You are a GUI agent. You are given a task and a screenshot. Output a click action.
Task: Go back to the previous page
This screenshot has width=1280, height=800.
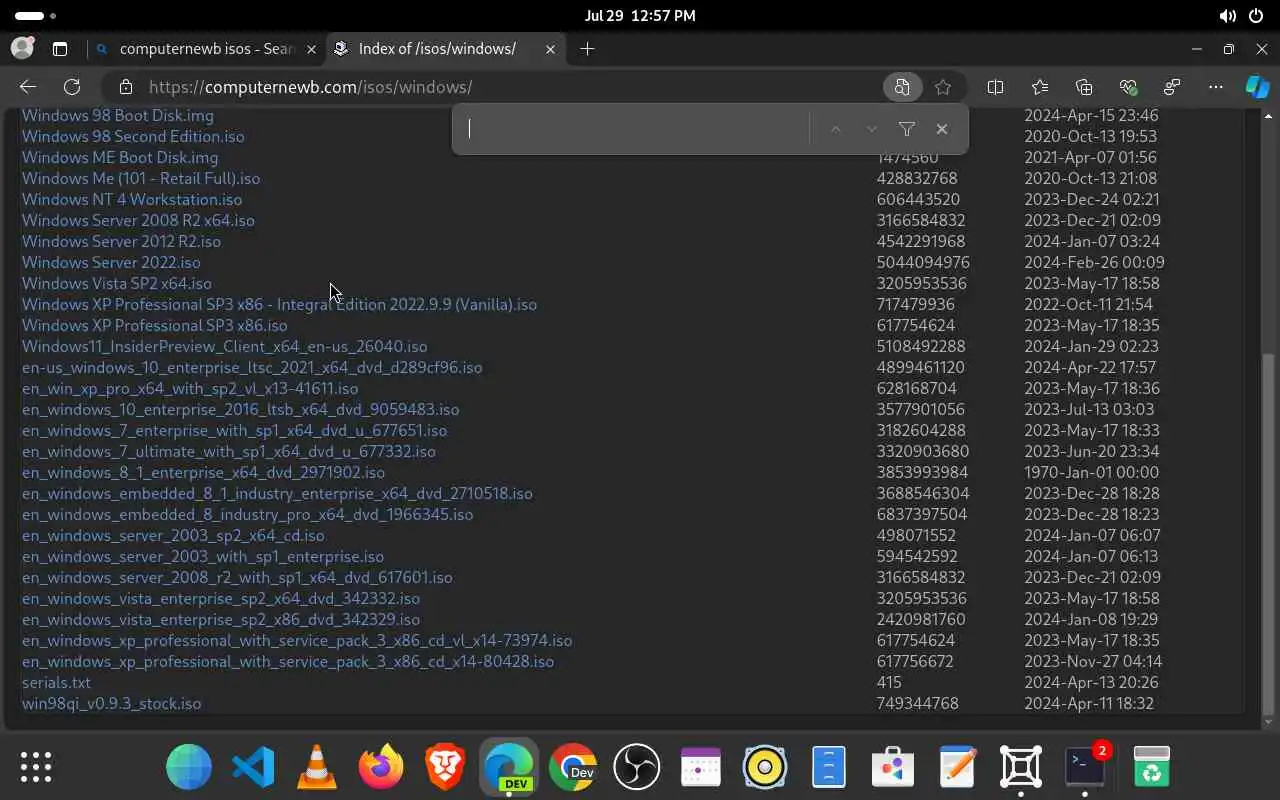pyautogui.click(x=28, y=87)
